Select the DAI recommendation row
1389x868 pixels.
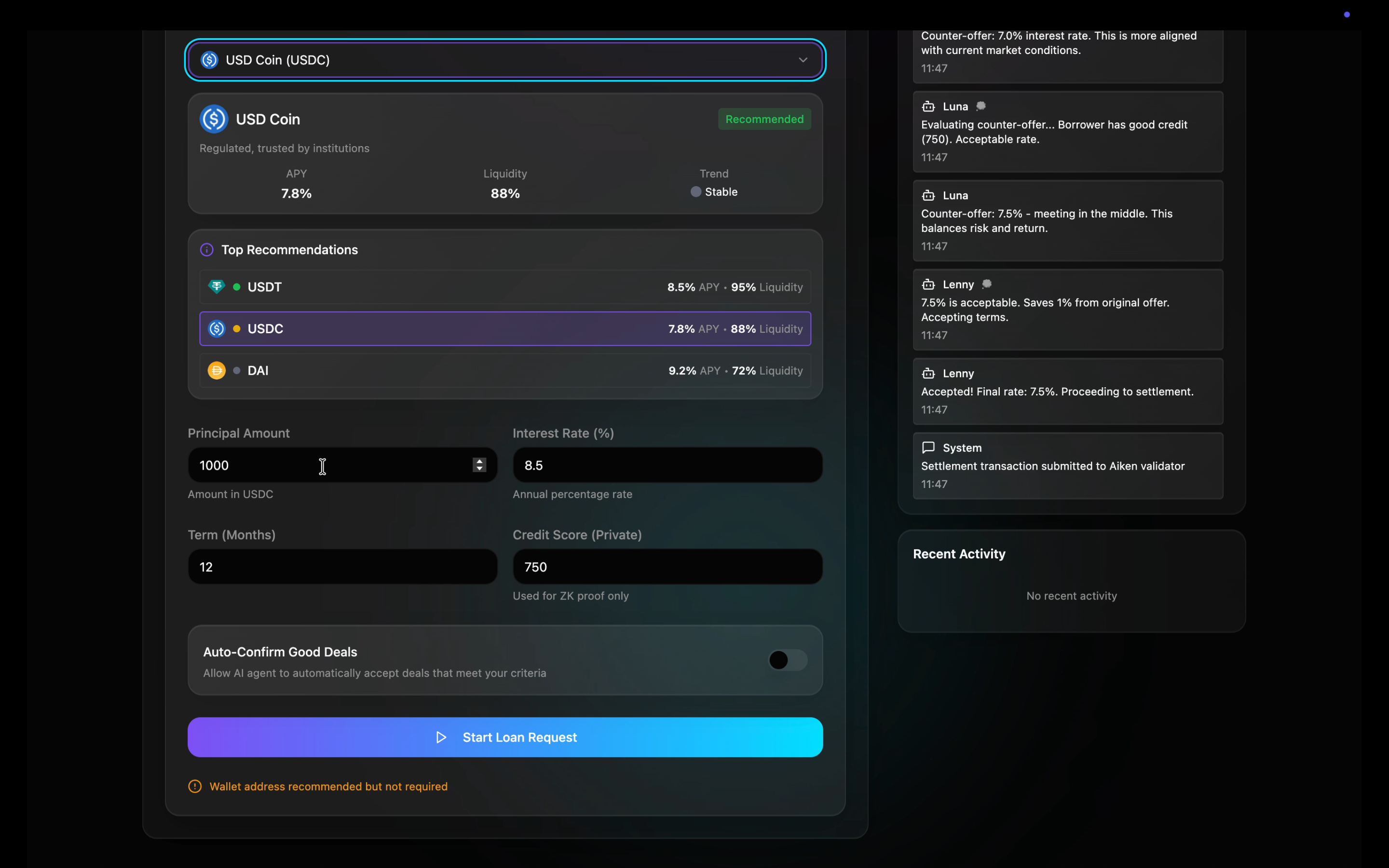[x=505, y=371]
